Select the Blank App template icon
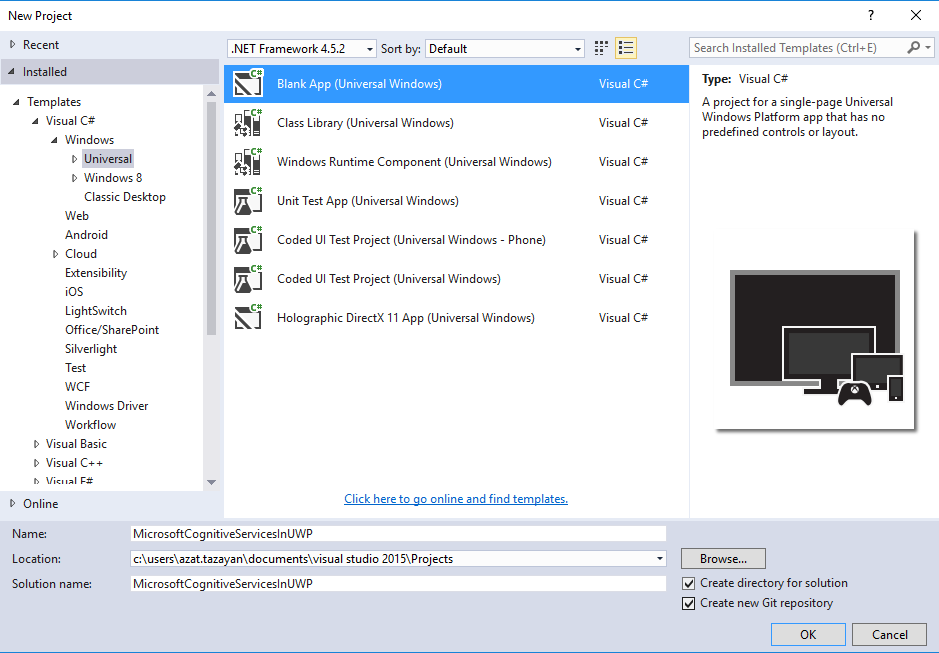Image resolution: width=939 pixels, height=653 pixels. point(248,83)
